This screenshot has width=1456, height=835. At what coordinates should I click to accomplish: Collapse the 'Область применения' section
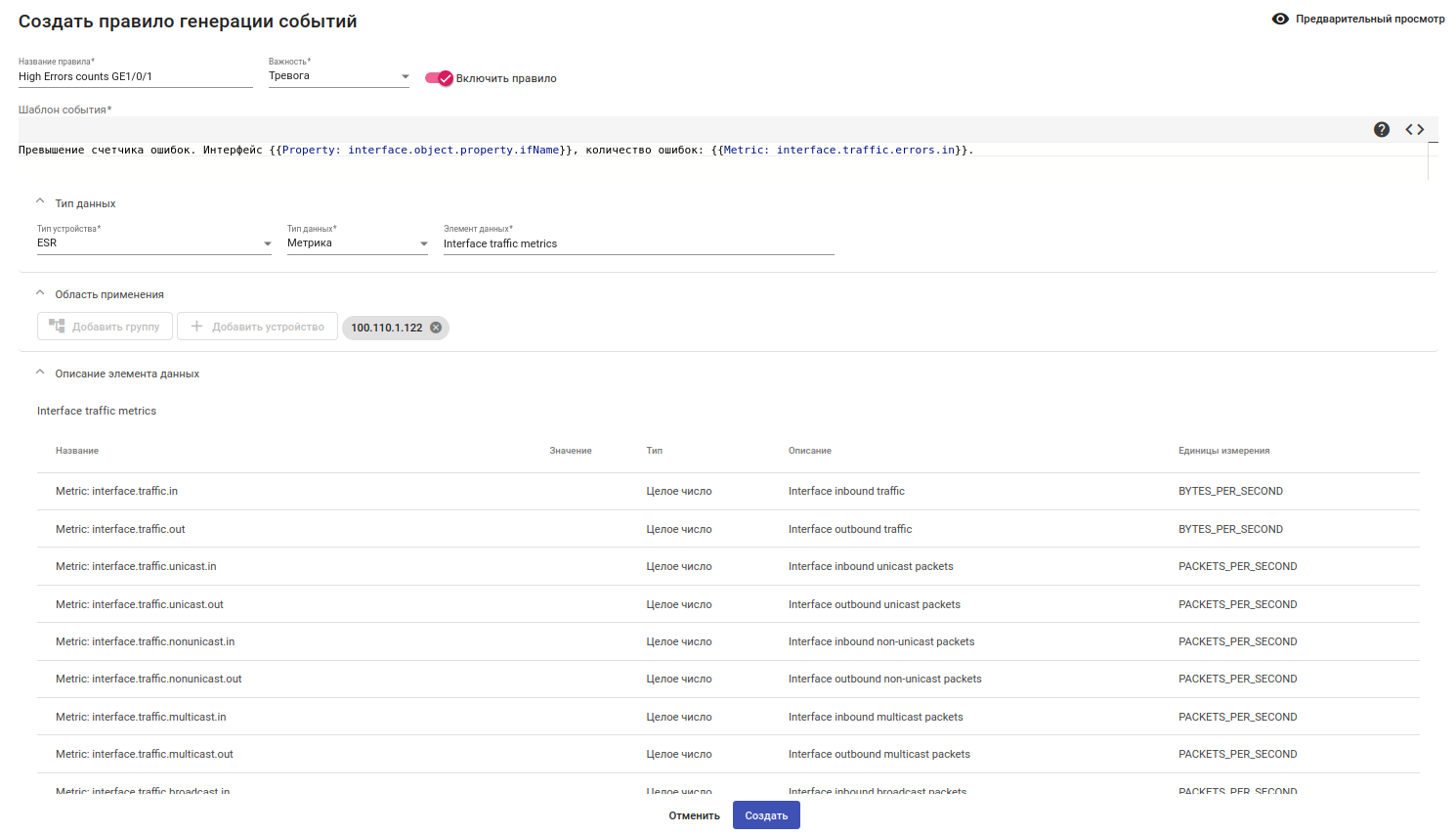coord(40,293)
